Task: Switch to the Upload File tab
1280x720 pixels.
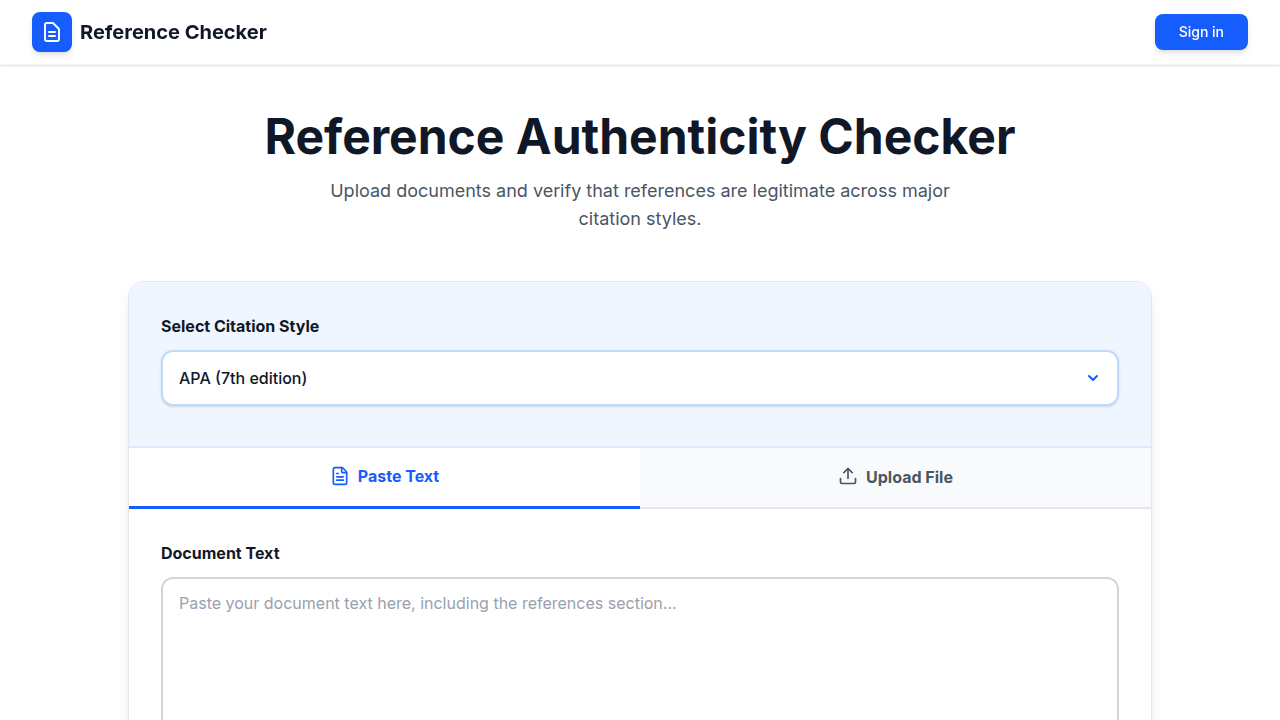Action: (896, 477)
